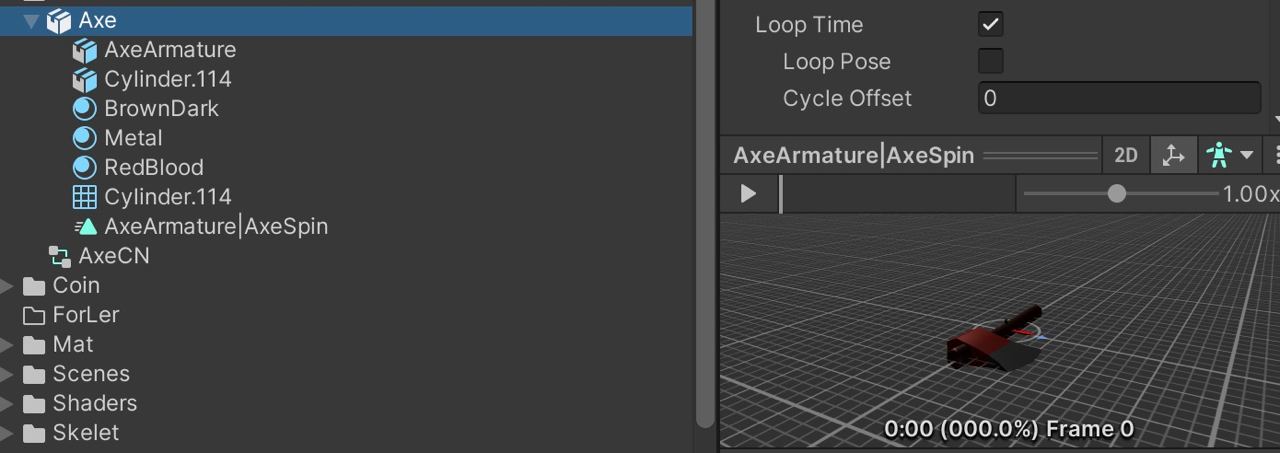1280x453 pixels.
Task: Click the Loop Time label
Action: (x=809, y=24)
